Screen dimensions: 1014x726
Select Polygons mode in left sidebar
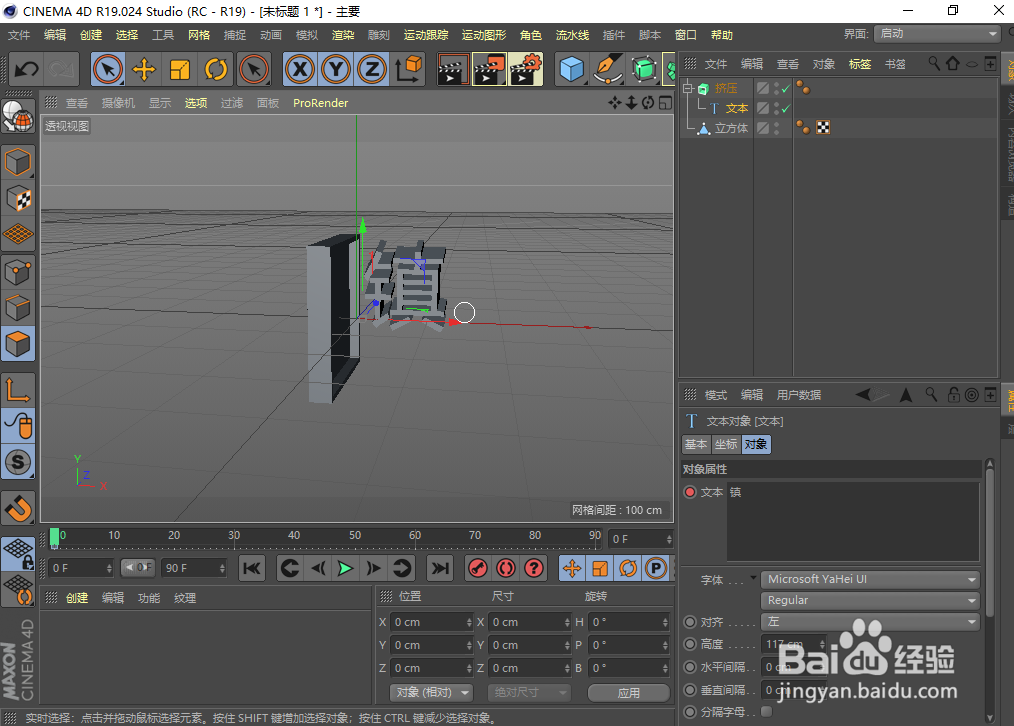[18, 344]
